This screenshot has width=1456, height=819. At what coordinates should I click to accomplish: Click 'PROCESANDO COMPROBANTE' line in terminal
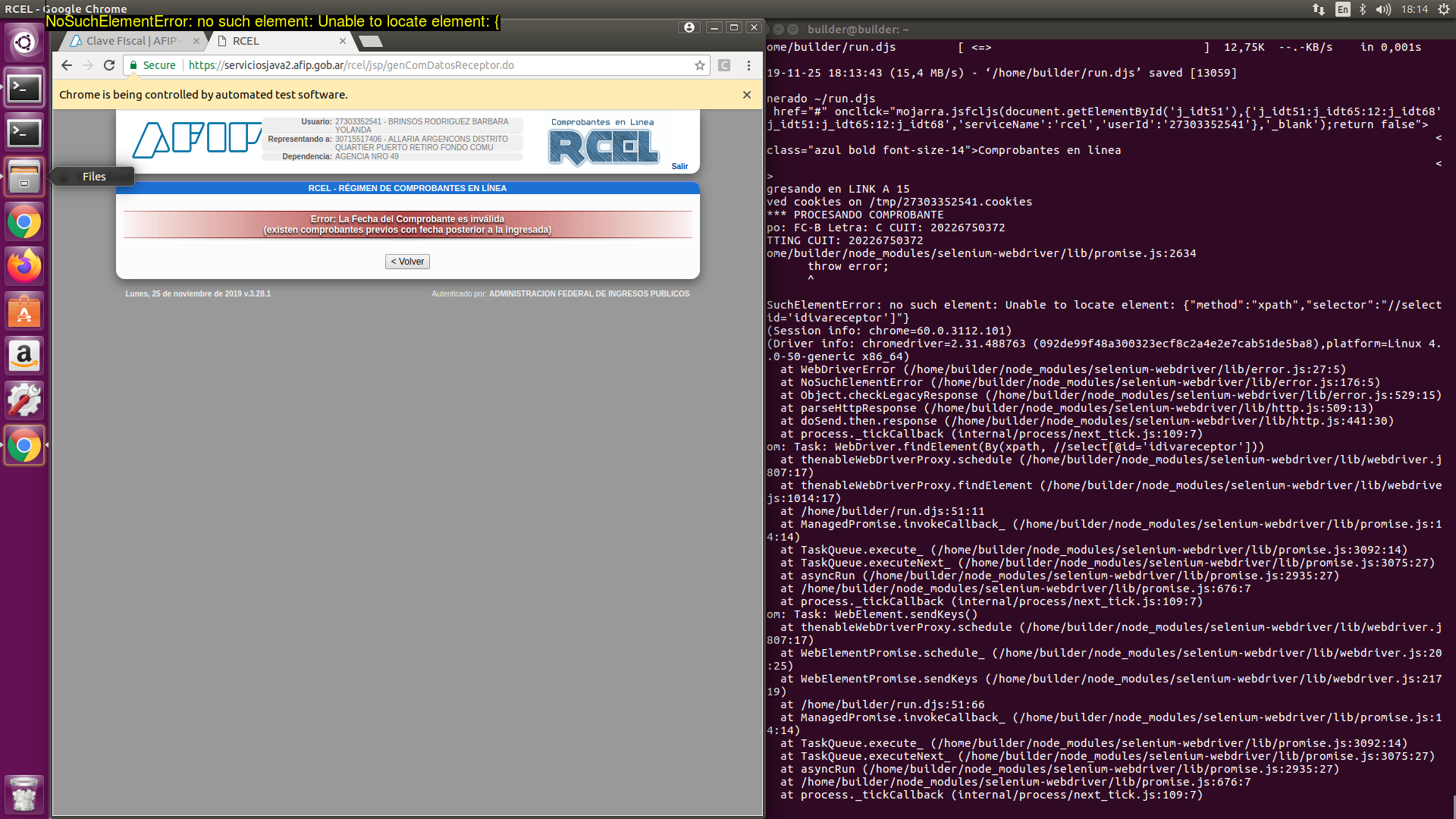click(x=868, y=215)
